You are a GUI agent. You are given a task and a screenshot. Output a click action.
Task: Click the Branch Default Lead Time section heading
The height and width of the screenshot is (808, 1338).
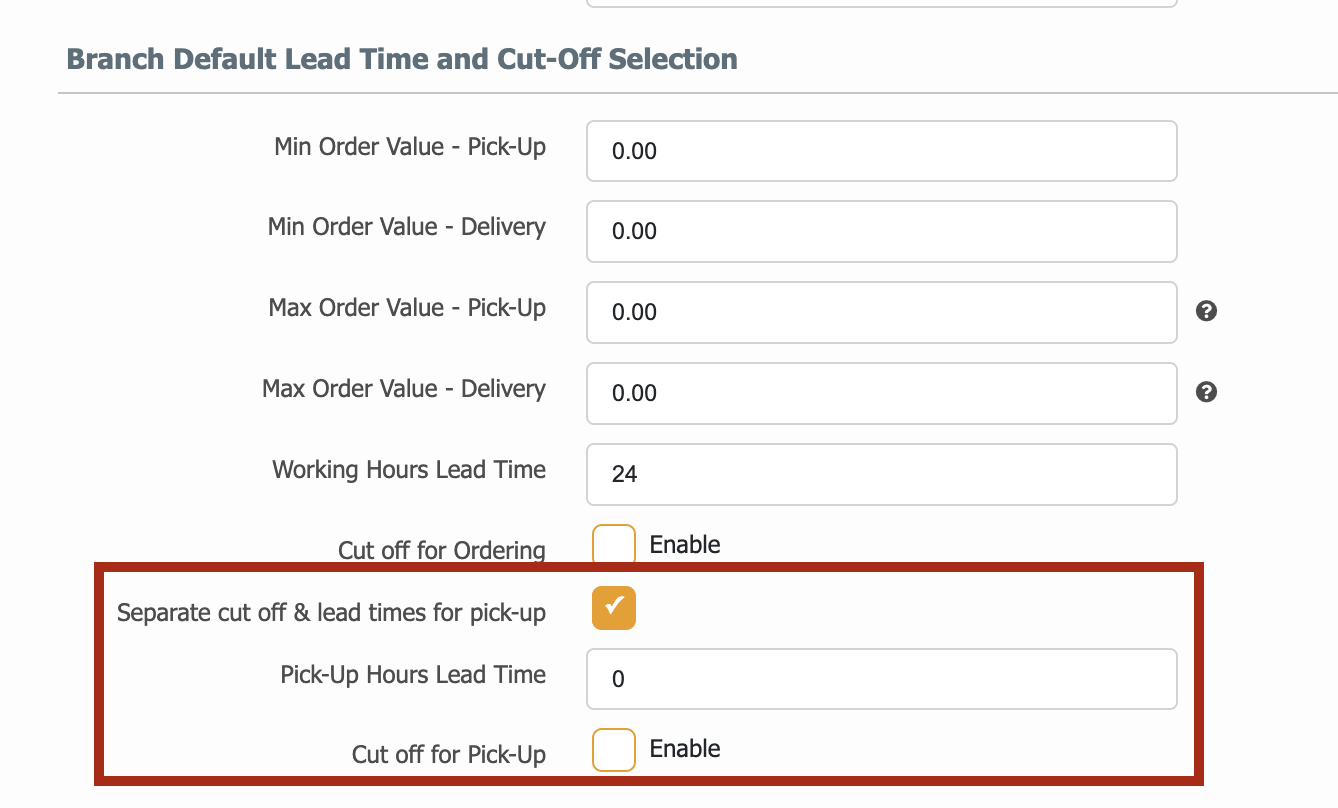click(402, 59)
